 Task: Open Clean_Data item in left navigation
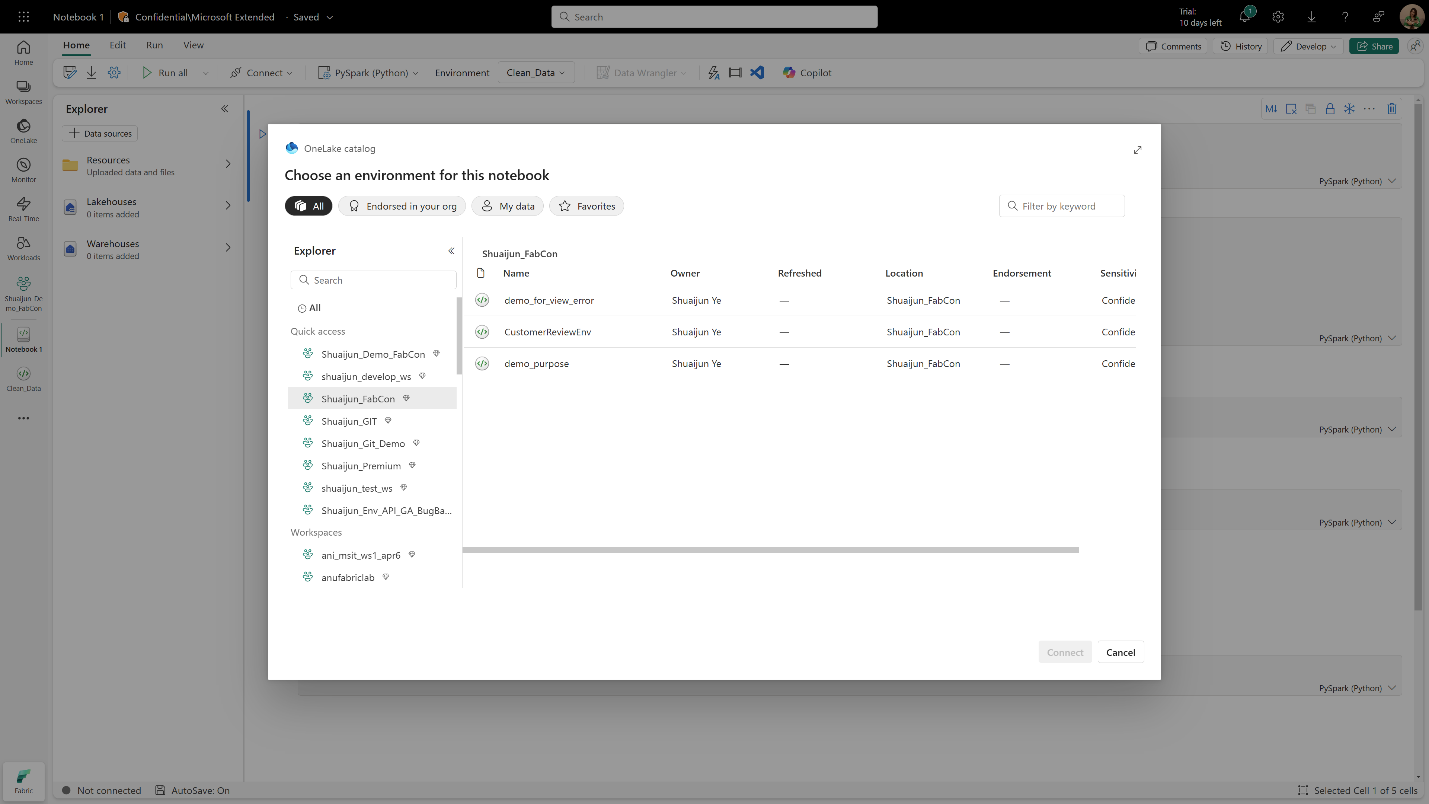(24, 379)
